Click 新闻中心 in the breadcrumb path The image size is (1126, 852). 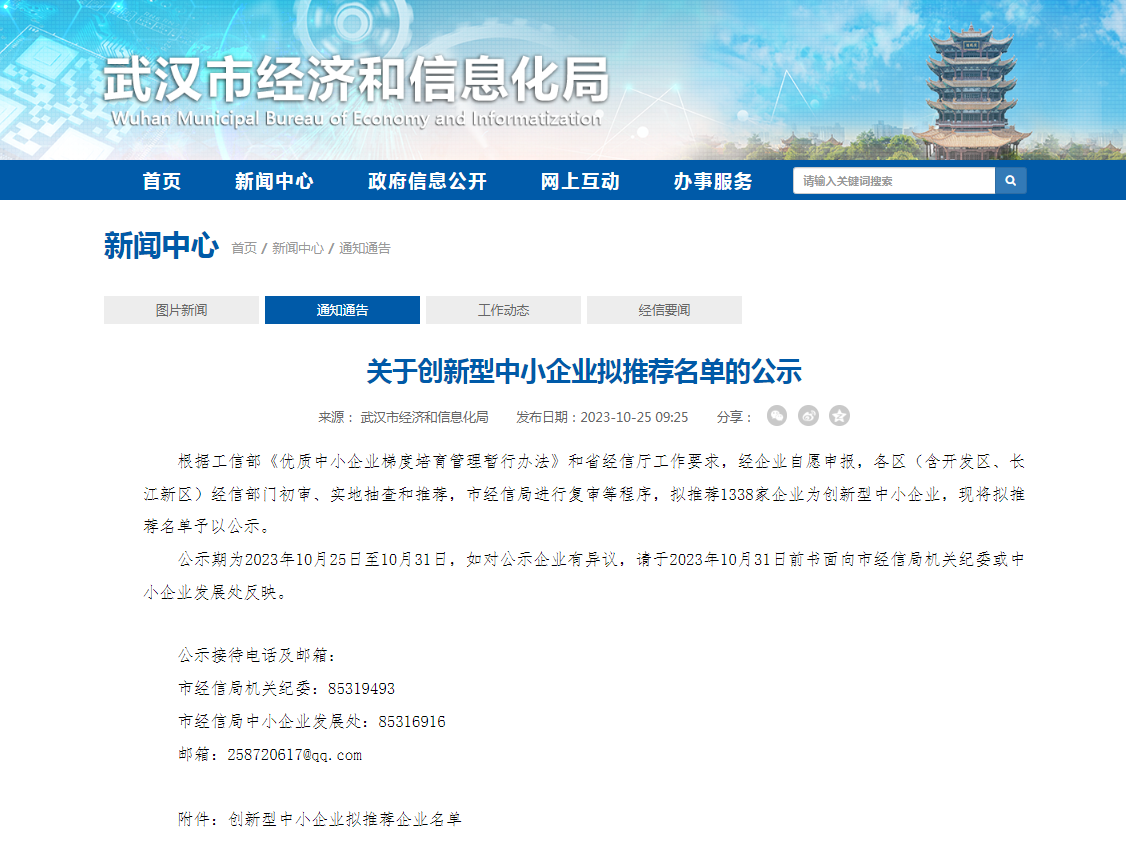[x=298, y=248]
